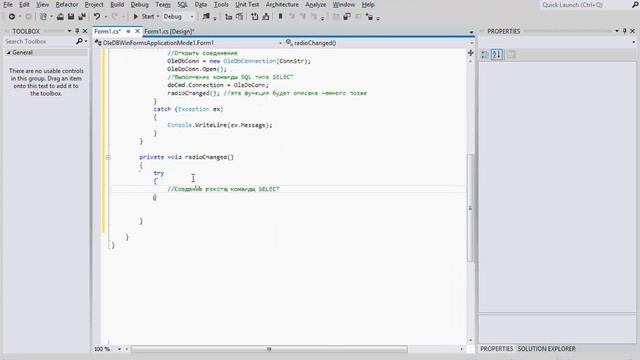This screenshot has height=360, width=640.
Task: Click the Find in Files toolbar icon
Action: [x=206, y=17]
